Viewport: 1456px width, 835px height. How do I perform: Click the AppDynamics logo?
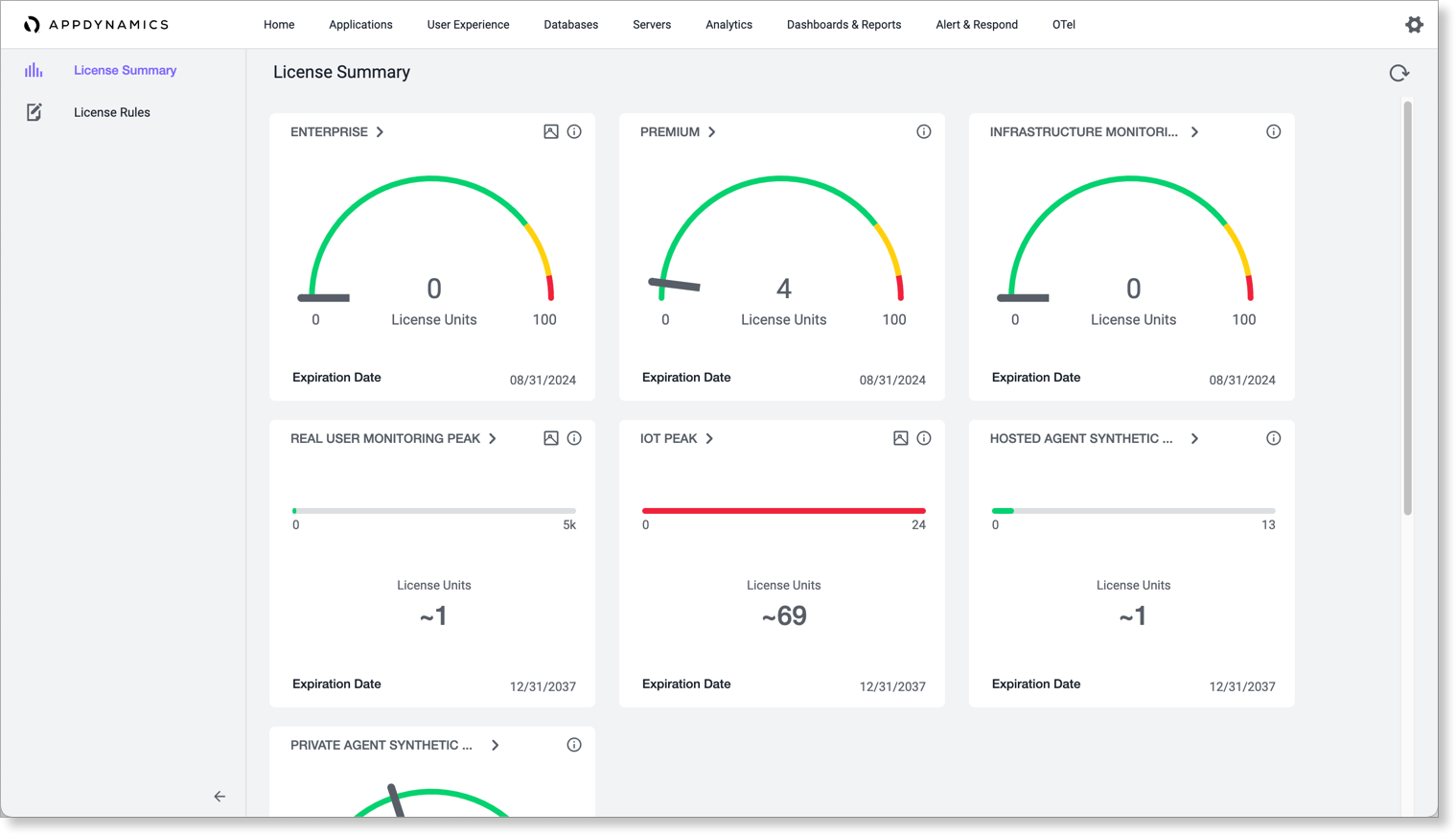coord(96,25)
